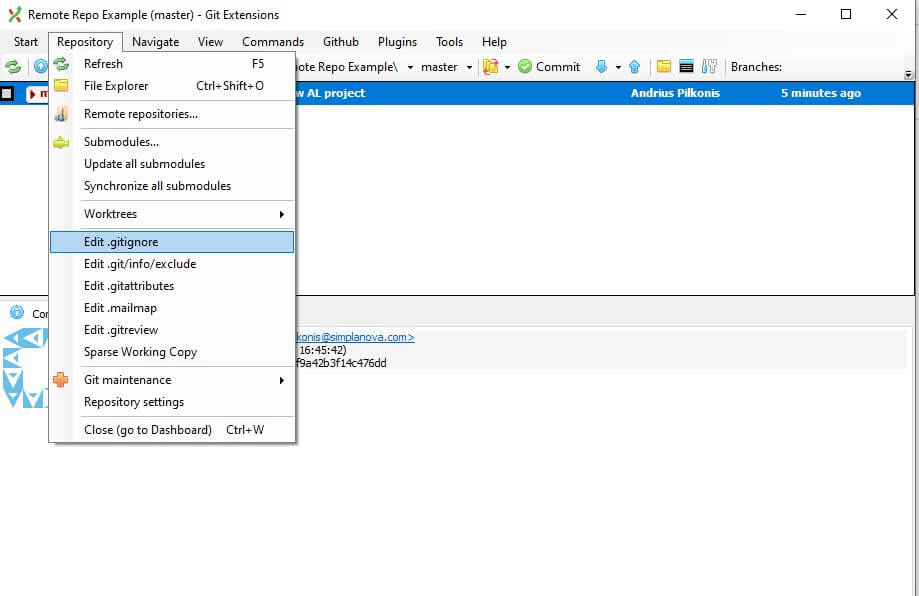Open the repository path dropdown arrow
The height and width of the screenshot is (596, 919).
[410, 67]
